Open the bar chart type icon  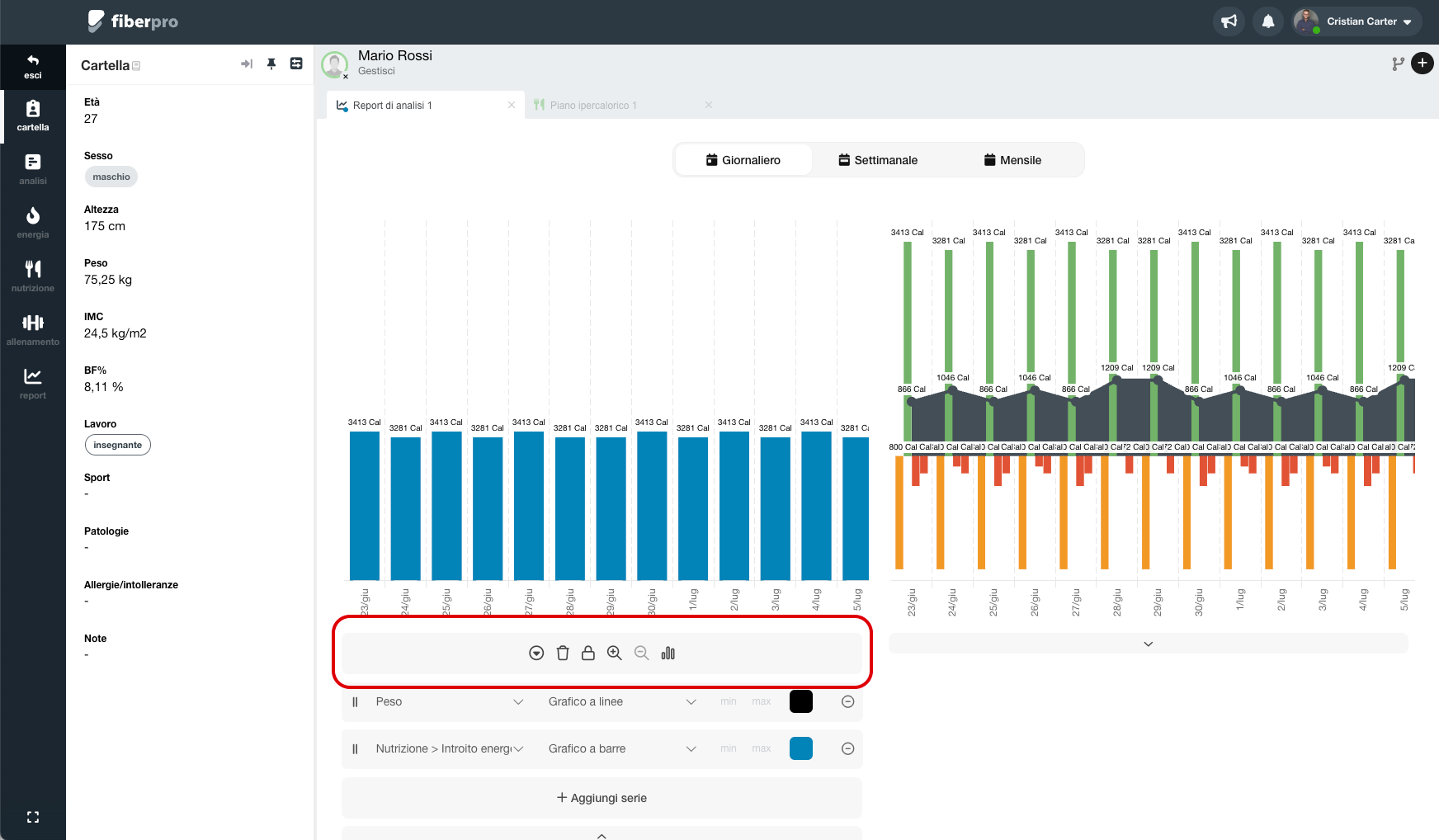click(x=668, y=654)
